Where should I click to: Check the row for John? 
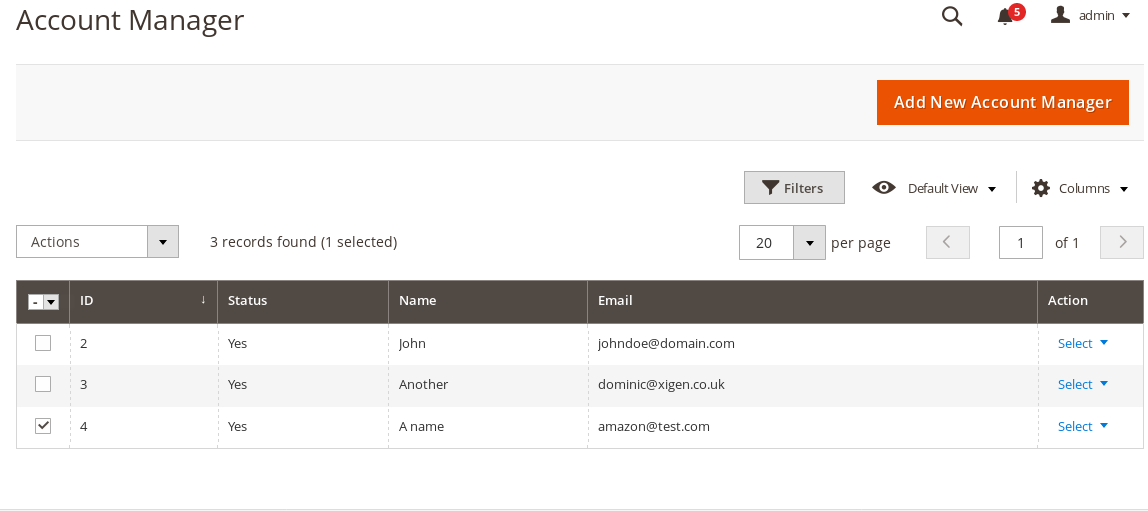43,343
